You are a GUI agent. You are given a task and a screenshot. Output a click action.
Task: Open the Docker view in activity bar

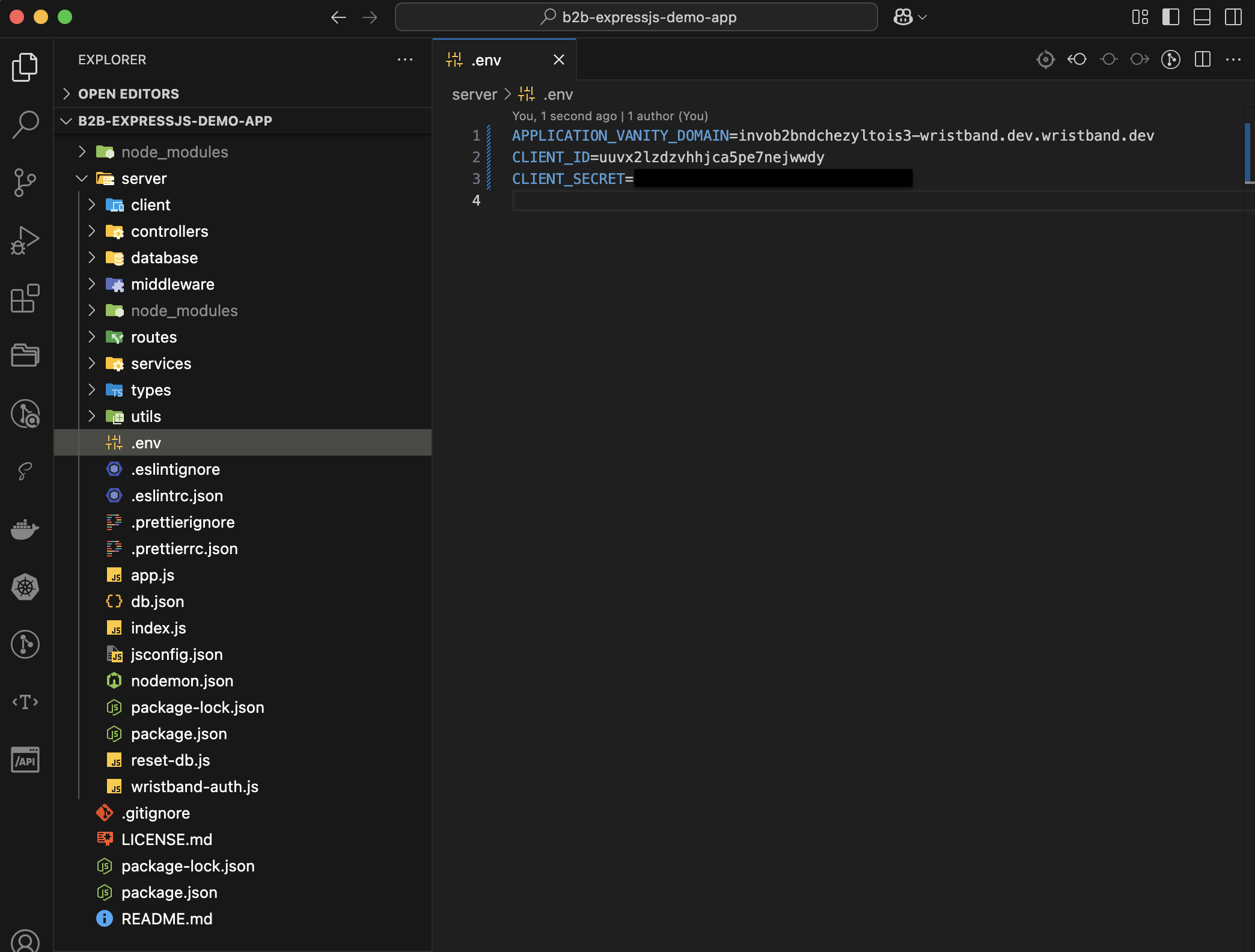point(25,529)
